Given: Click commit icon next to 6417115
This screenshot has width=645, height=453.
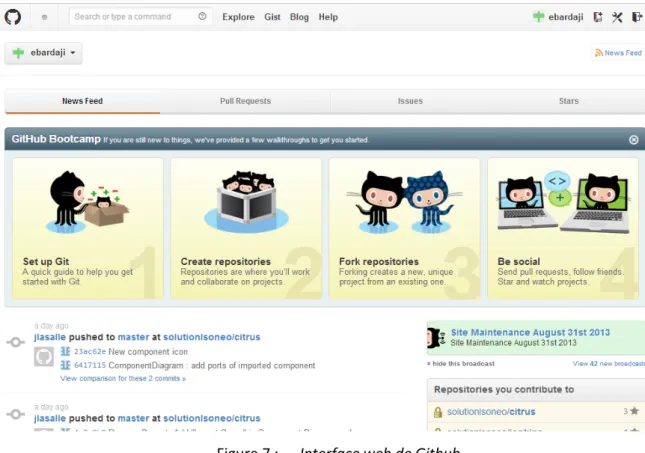Looking at the screenshot, I should 65,365.
